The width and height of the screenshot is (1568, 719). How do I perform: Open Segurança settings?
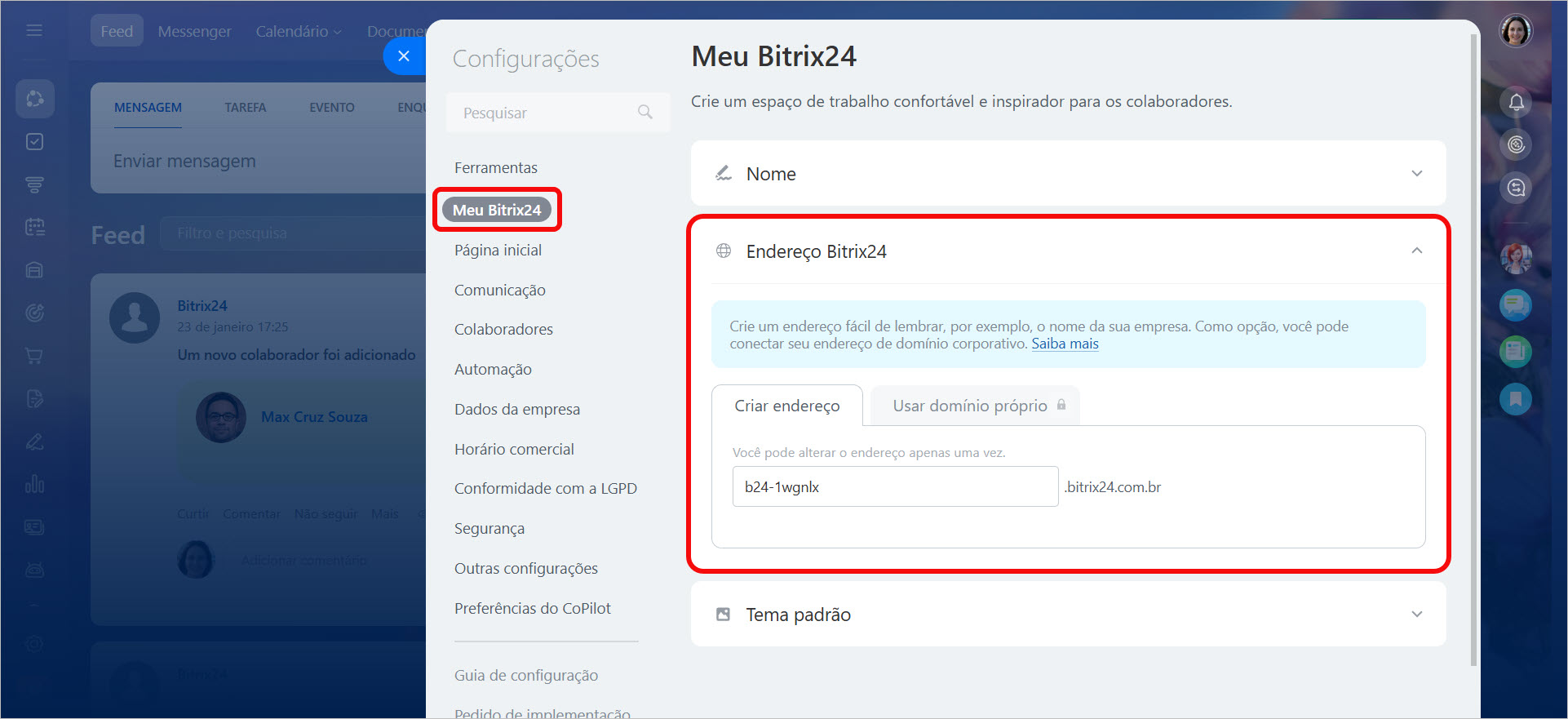tap(489, 528)
